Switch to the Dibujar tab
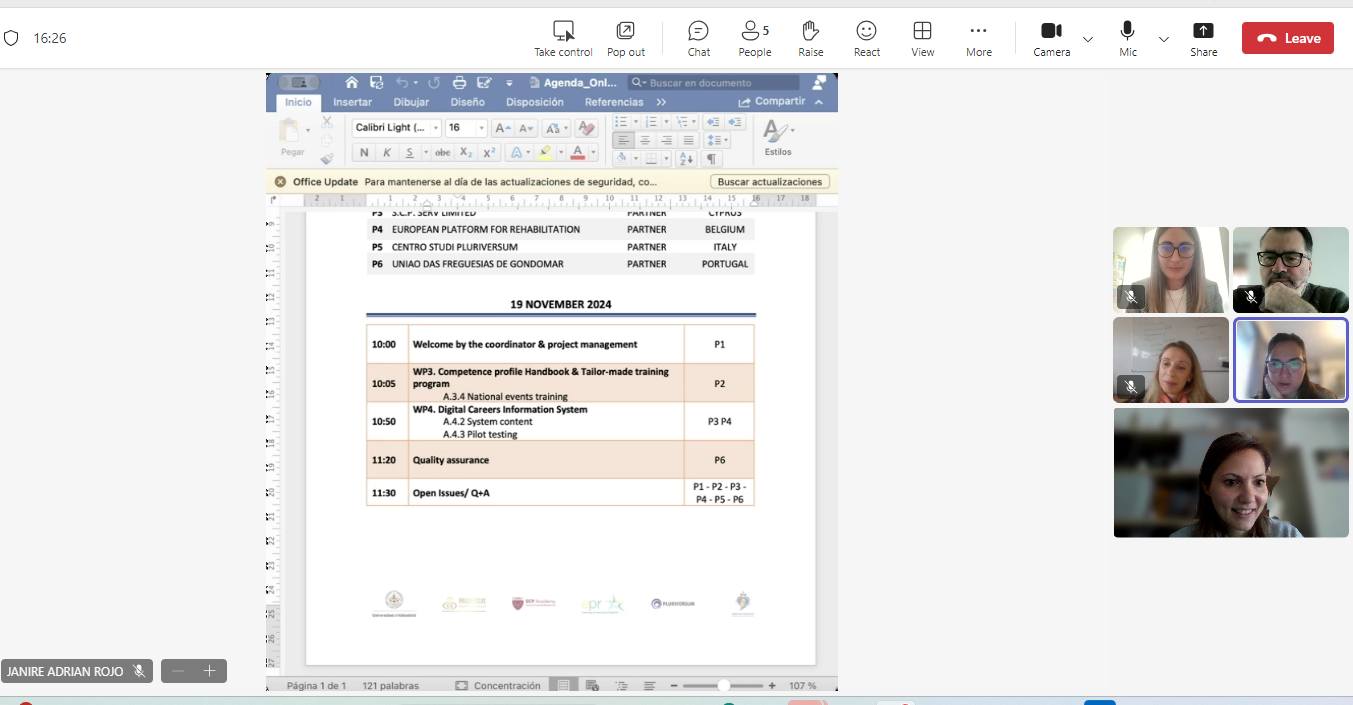The height and width of the screenshot is (705, 1353). (411, 102)
